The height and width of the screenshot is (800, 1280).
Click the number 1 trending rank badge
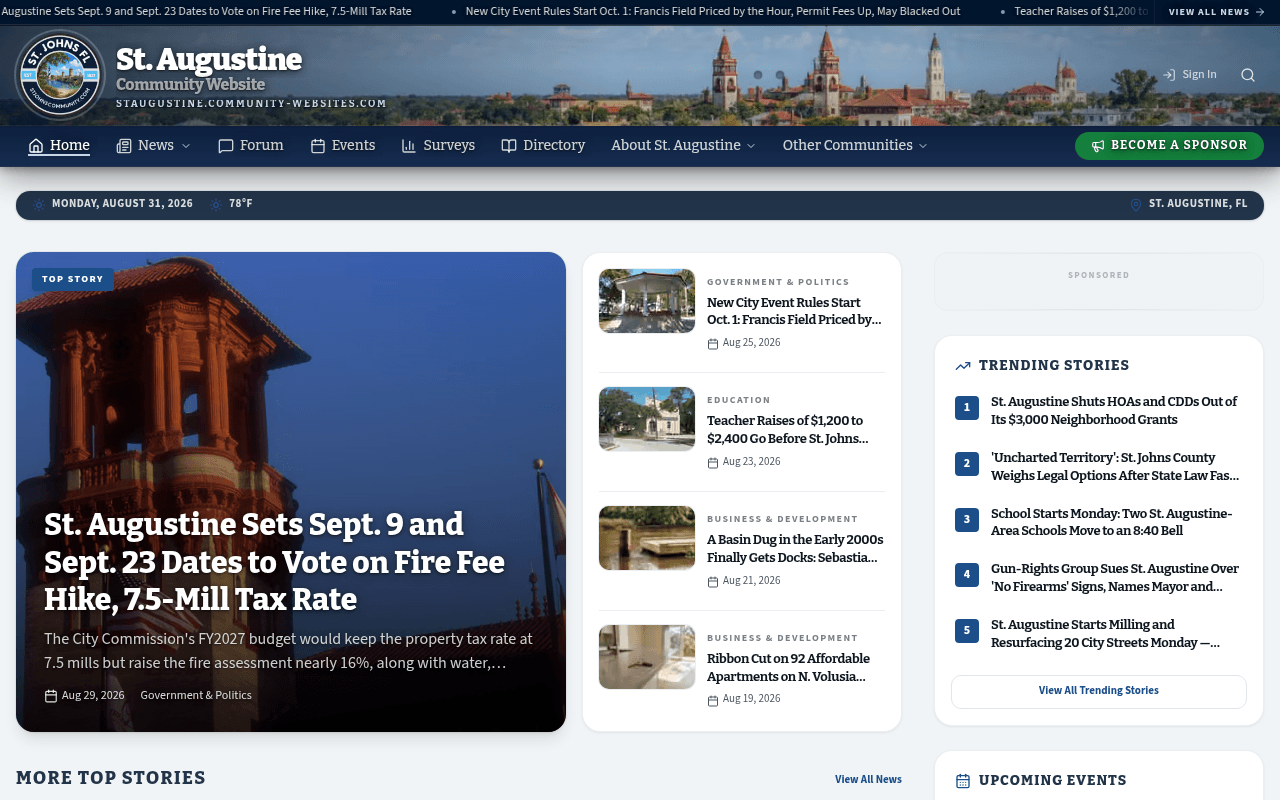click(x=967, y=408)
